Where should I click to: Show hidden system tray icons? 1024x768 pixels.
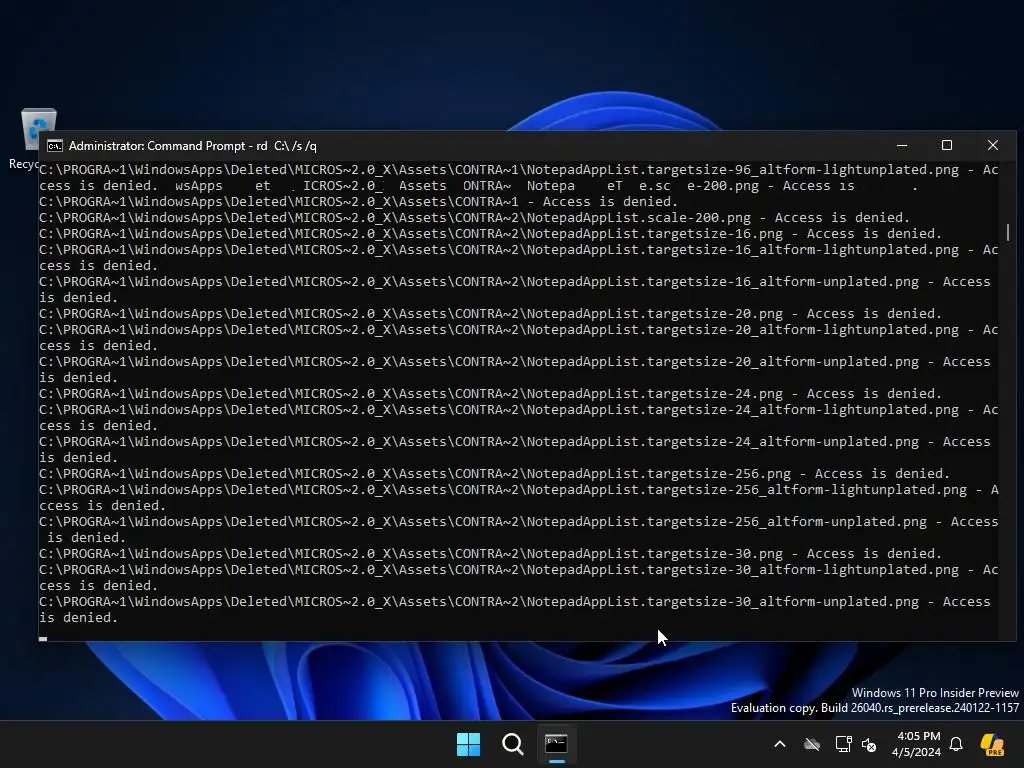pos(780,744)
